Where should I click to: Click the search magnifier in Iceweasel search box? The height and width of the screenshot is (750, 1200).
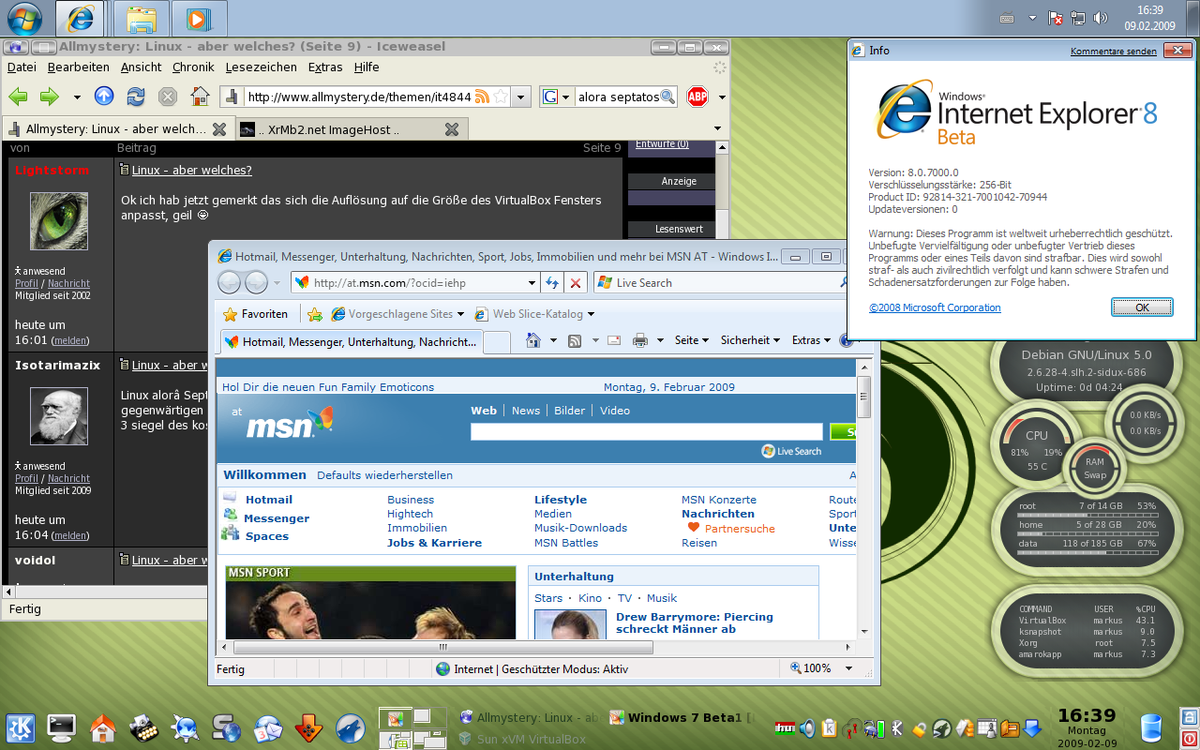coord(668,97)
